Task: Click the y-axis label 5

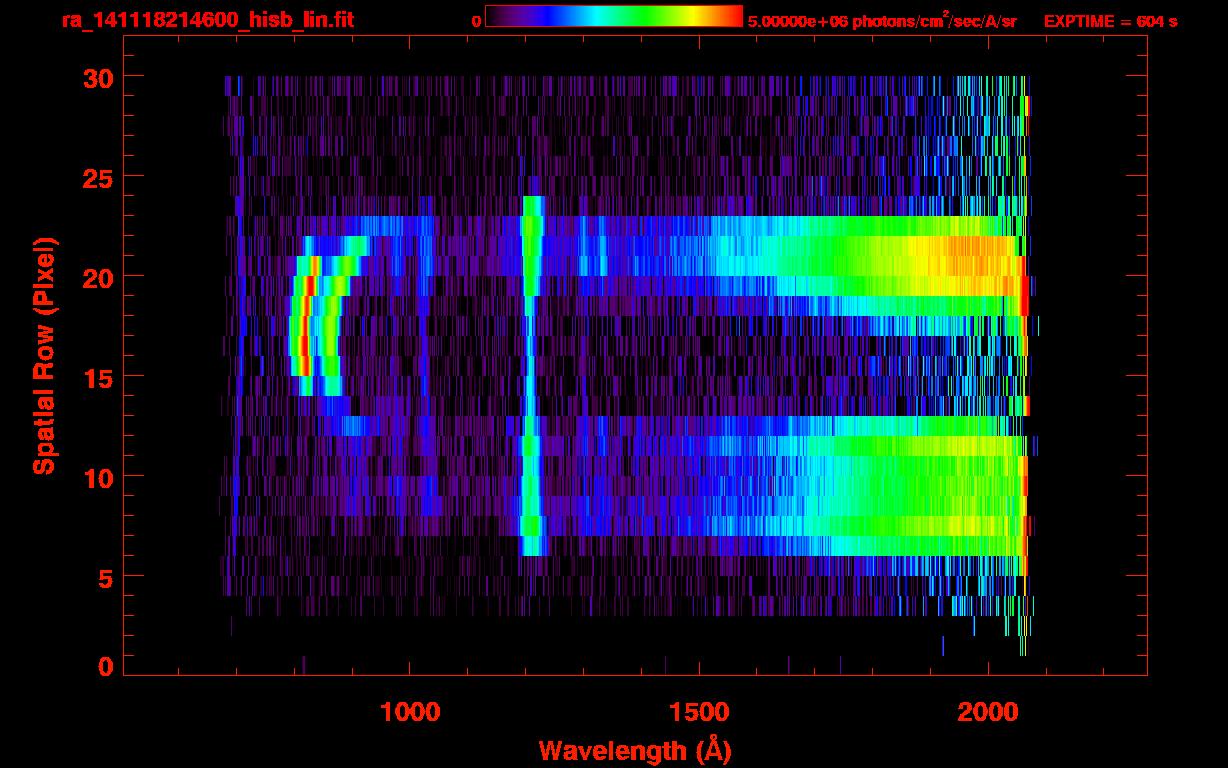Action: click(x=106, y=577)
